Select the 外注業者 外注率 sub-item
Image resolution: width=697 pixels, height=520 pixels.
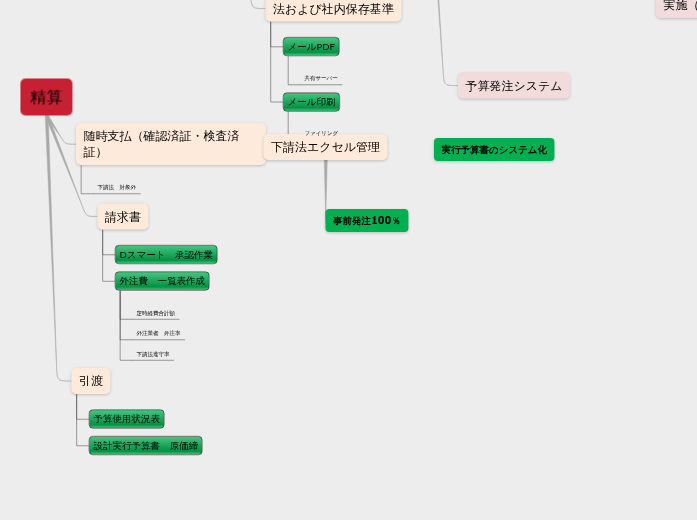click(x=158, y=333)
